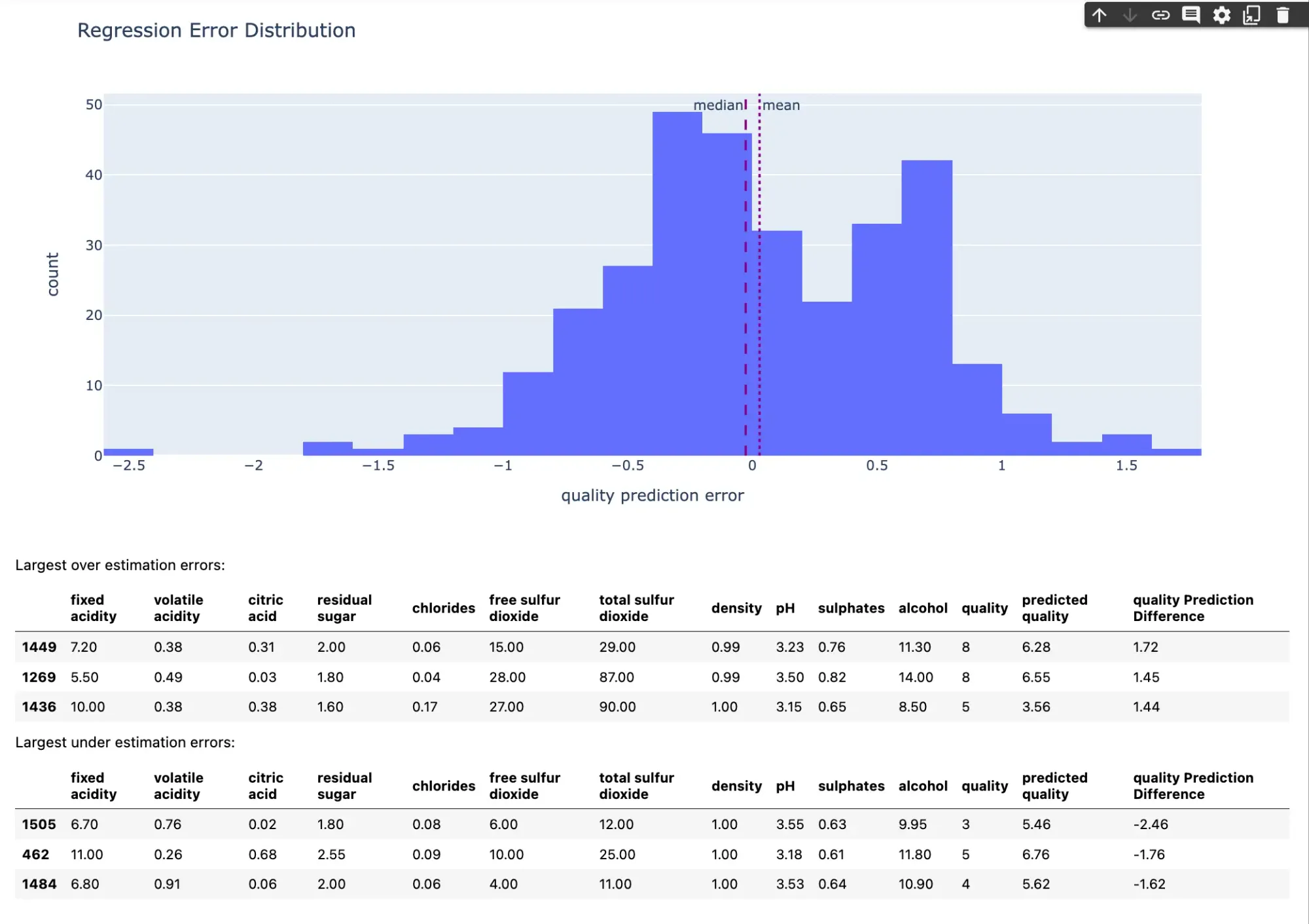Select row index 462
The width and height of the screenshot is (1309, 924).
tap(35, 854)
